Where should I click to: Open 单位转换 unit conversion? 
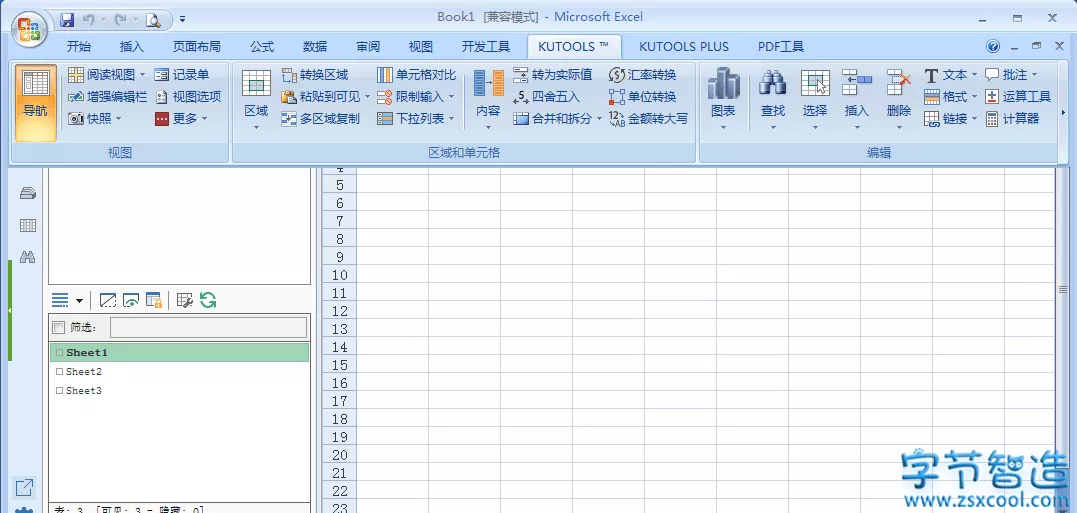pyautogui.click(x=643, y=97)
